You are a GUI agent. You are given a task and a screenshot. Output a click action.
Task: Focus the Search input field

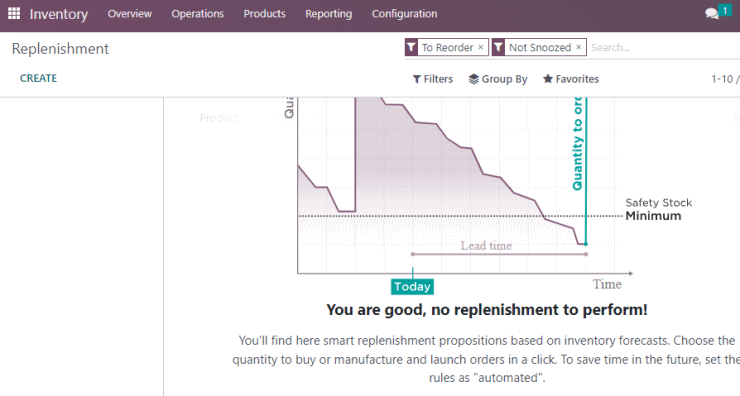[x=664, y=48]
